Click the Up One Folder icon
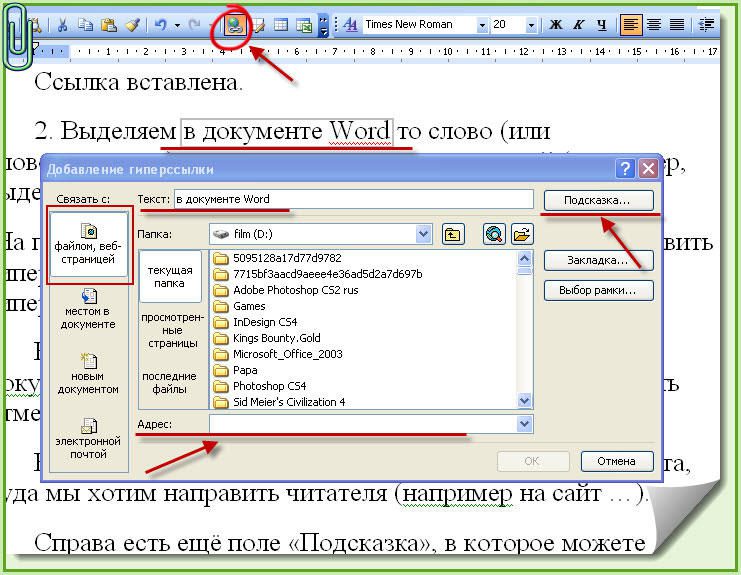Screen dimensions: 741x575 pyautogui.click(x=453, y=234)
